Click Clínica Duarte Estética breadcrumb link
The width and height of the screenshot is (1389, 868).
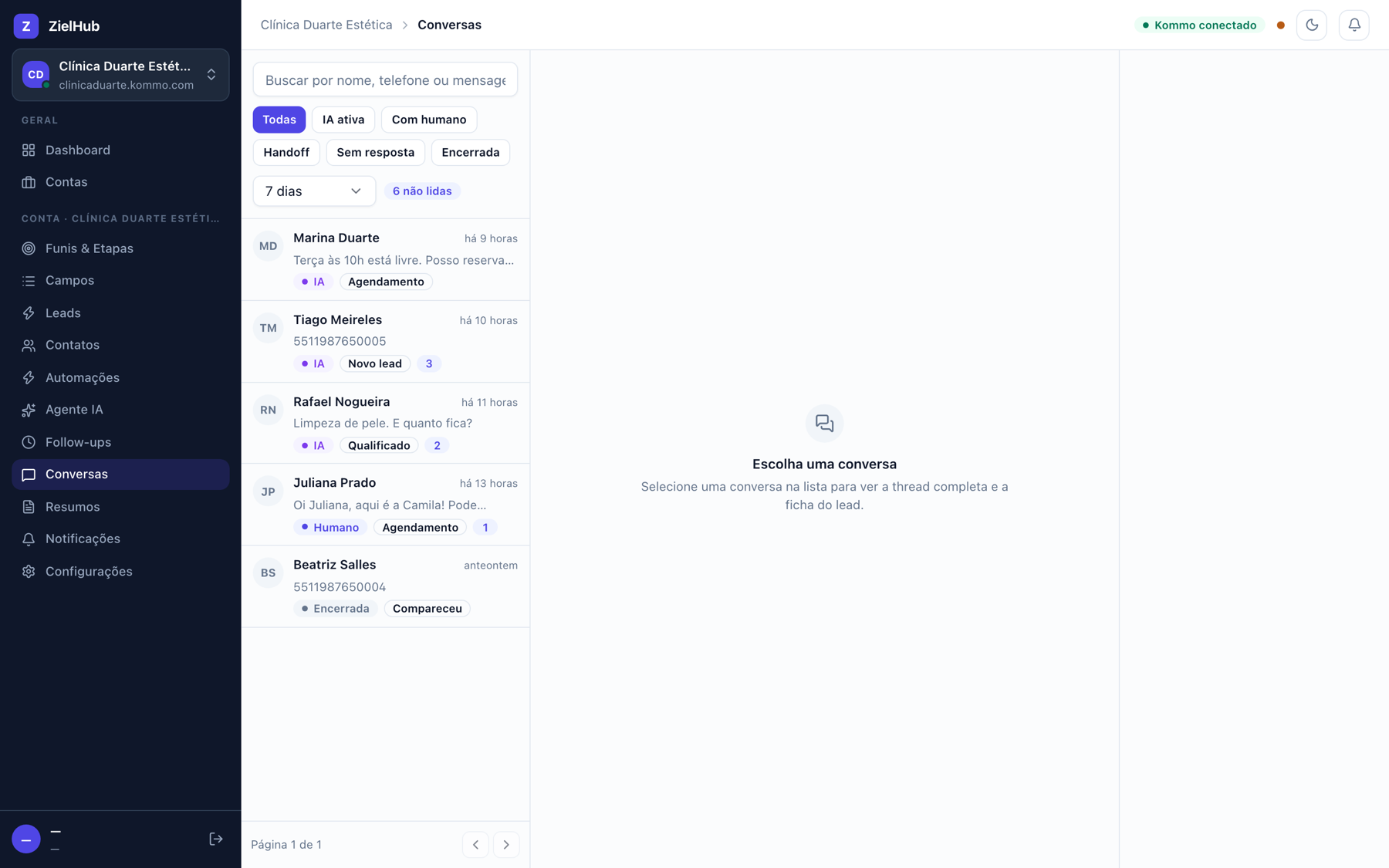pos(326,25)
